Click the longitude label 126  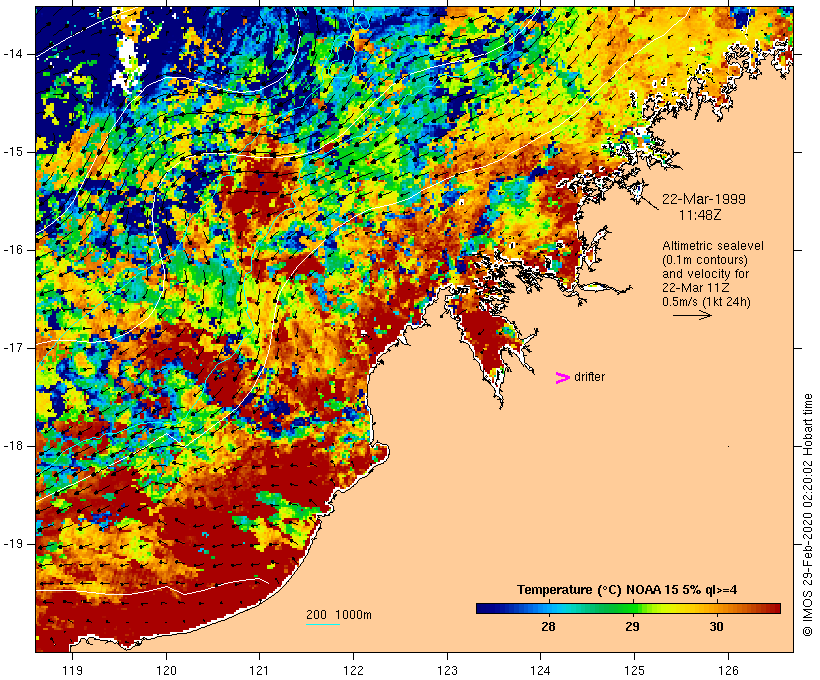coord(728,670)
